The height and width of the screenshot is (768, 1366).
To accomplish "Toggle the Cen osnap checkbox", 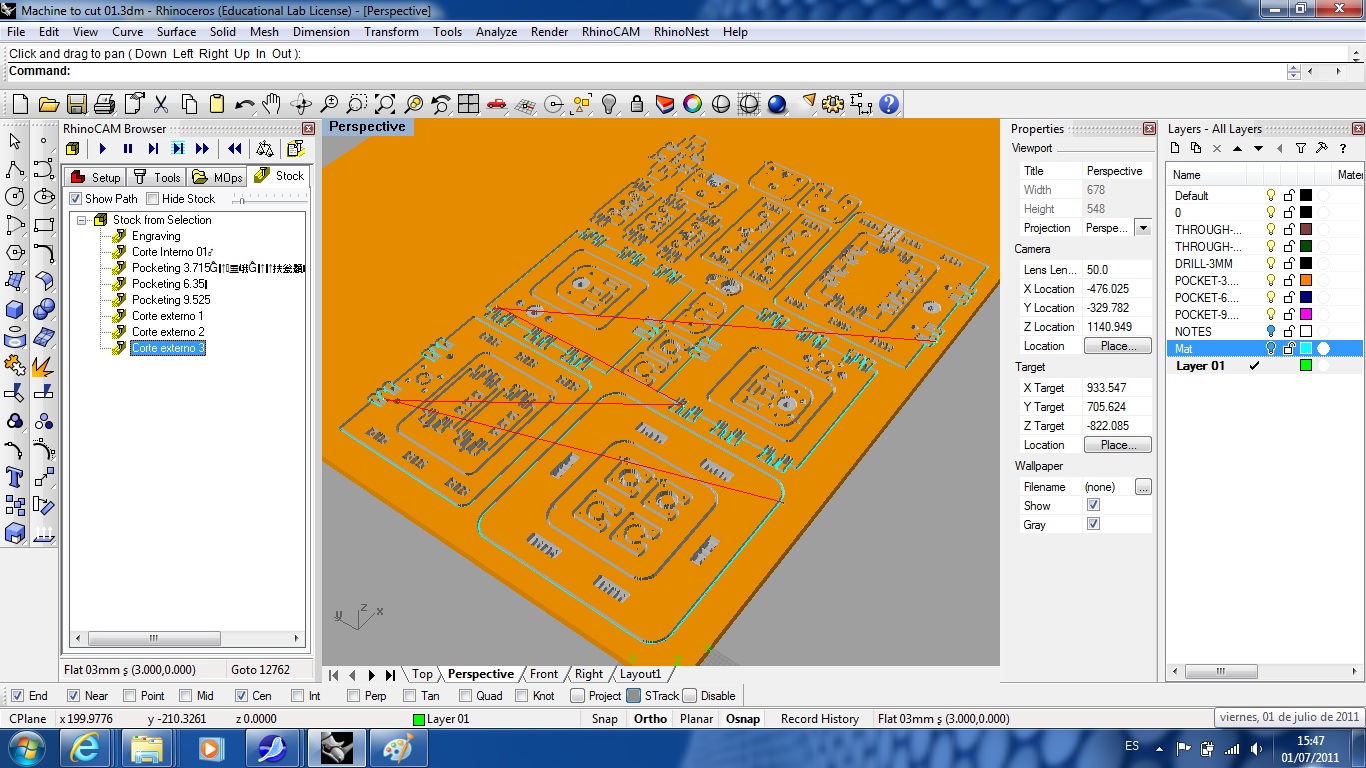I will pyautogui.click(x=241, y=696).
